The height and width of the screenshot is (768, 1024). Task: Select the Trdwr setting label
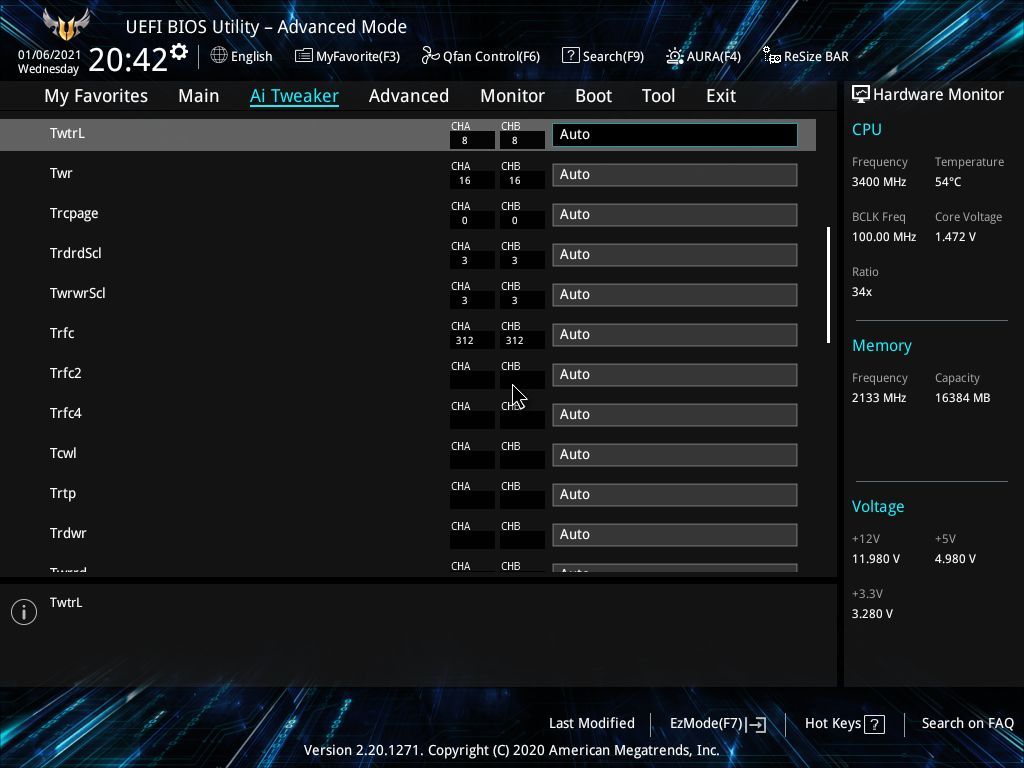(68, 534)
